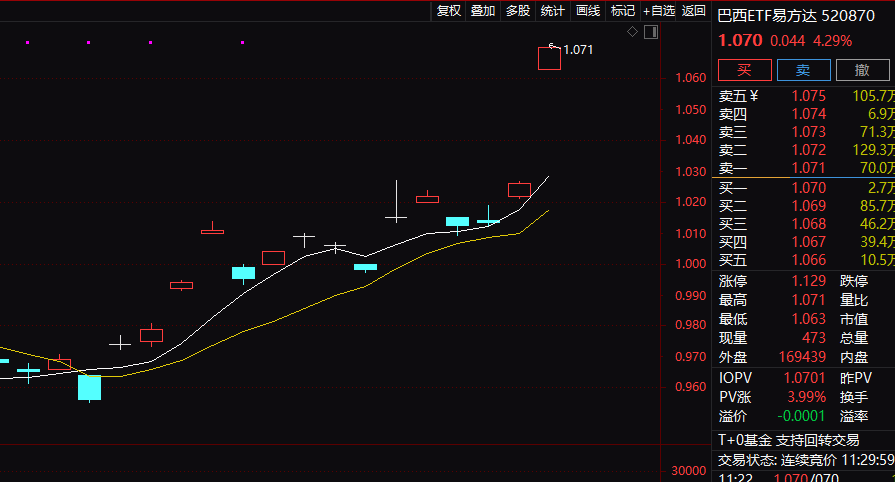Select 叠加 overlay in toolbar
This screenshot has height=482, width=895.
[x=483, y=11]
